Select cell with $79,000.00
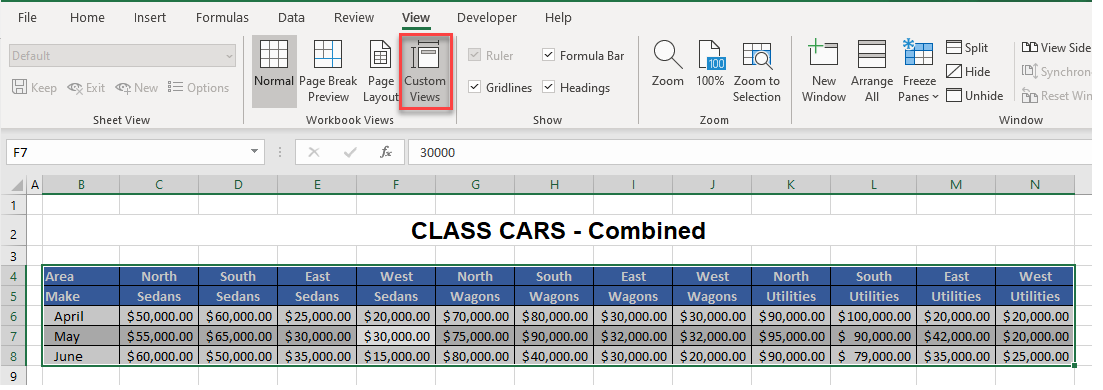 [x=874, y=356]
